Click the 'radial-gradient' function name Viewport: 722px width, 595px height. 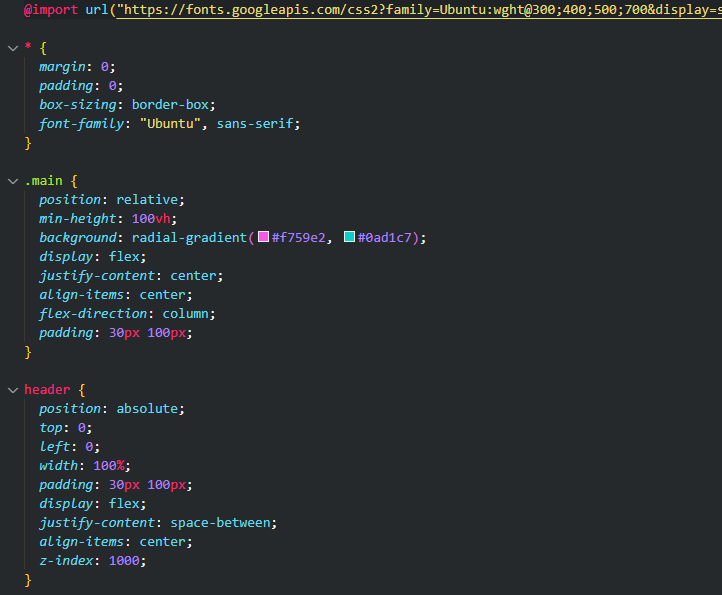[190, 238]
